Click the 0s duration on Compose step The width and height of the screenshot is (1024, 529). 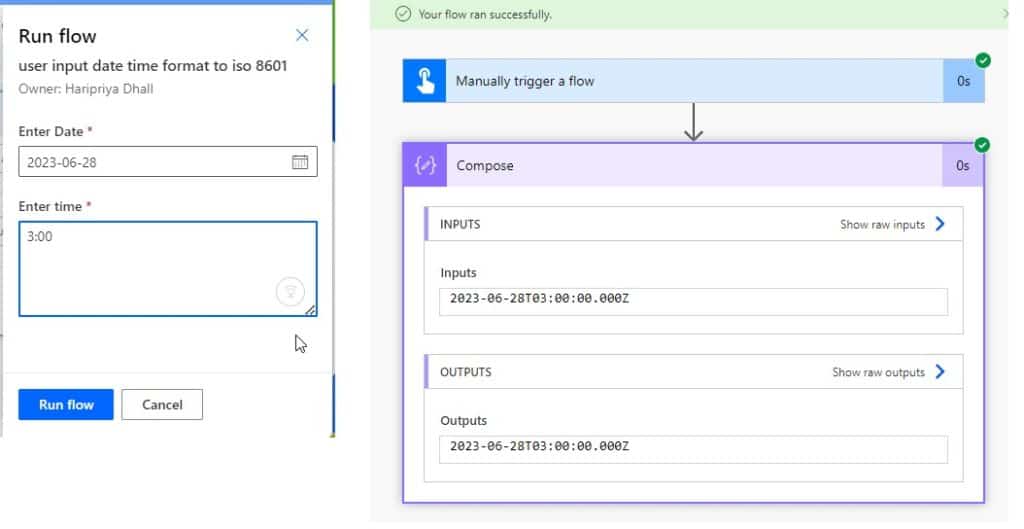point(963,165)
